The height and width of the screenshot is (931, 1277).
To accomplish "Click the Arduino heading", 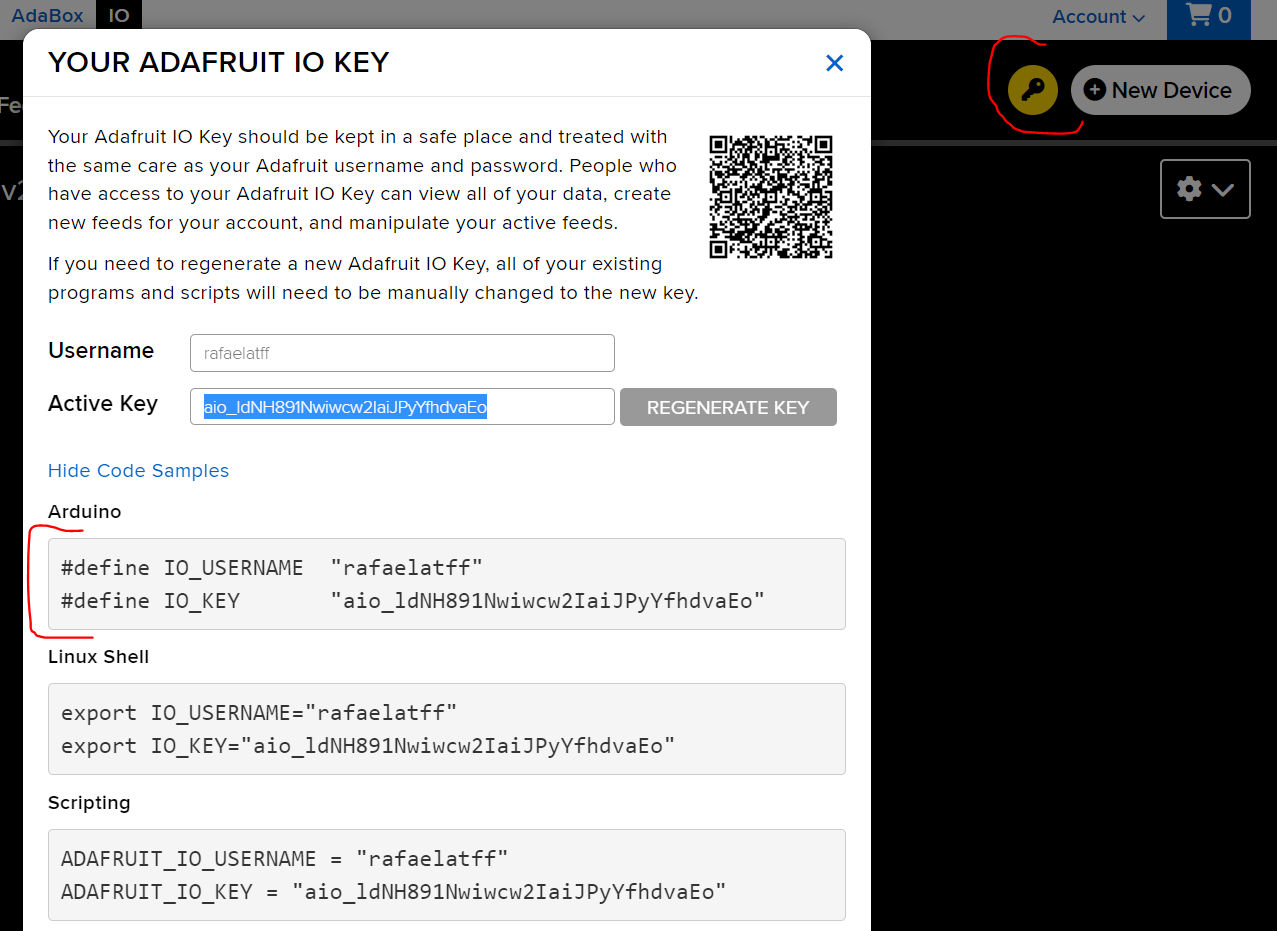I will [x=84, y=511].
